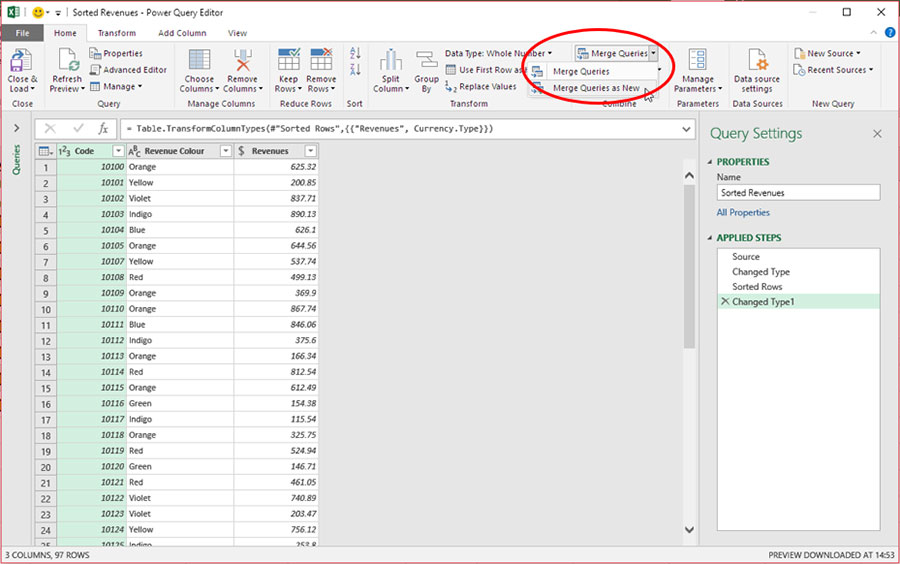Screen dimensions: 900x564
Task: Collapse the PROPERTIES section
Action: coord(710,162)
